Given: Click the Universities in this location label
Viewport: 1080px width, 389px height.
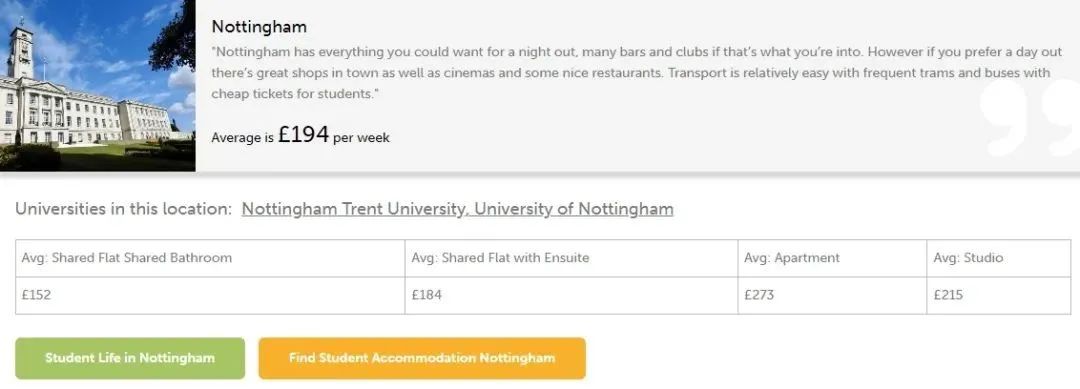Looking at the screenshot, I should pos(124,209).
